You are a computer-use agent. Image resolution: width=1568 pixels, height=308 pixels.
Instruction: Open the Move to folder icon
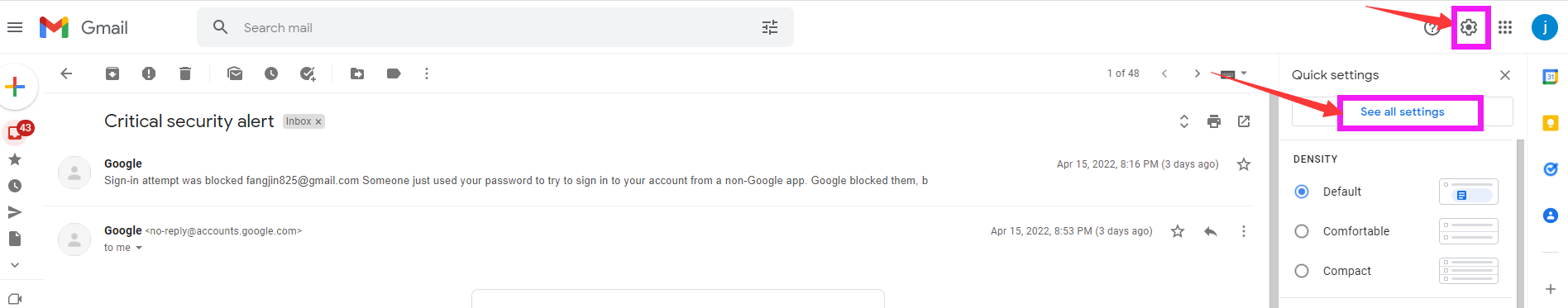click(x=357, y=73)
